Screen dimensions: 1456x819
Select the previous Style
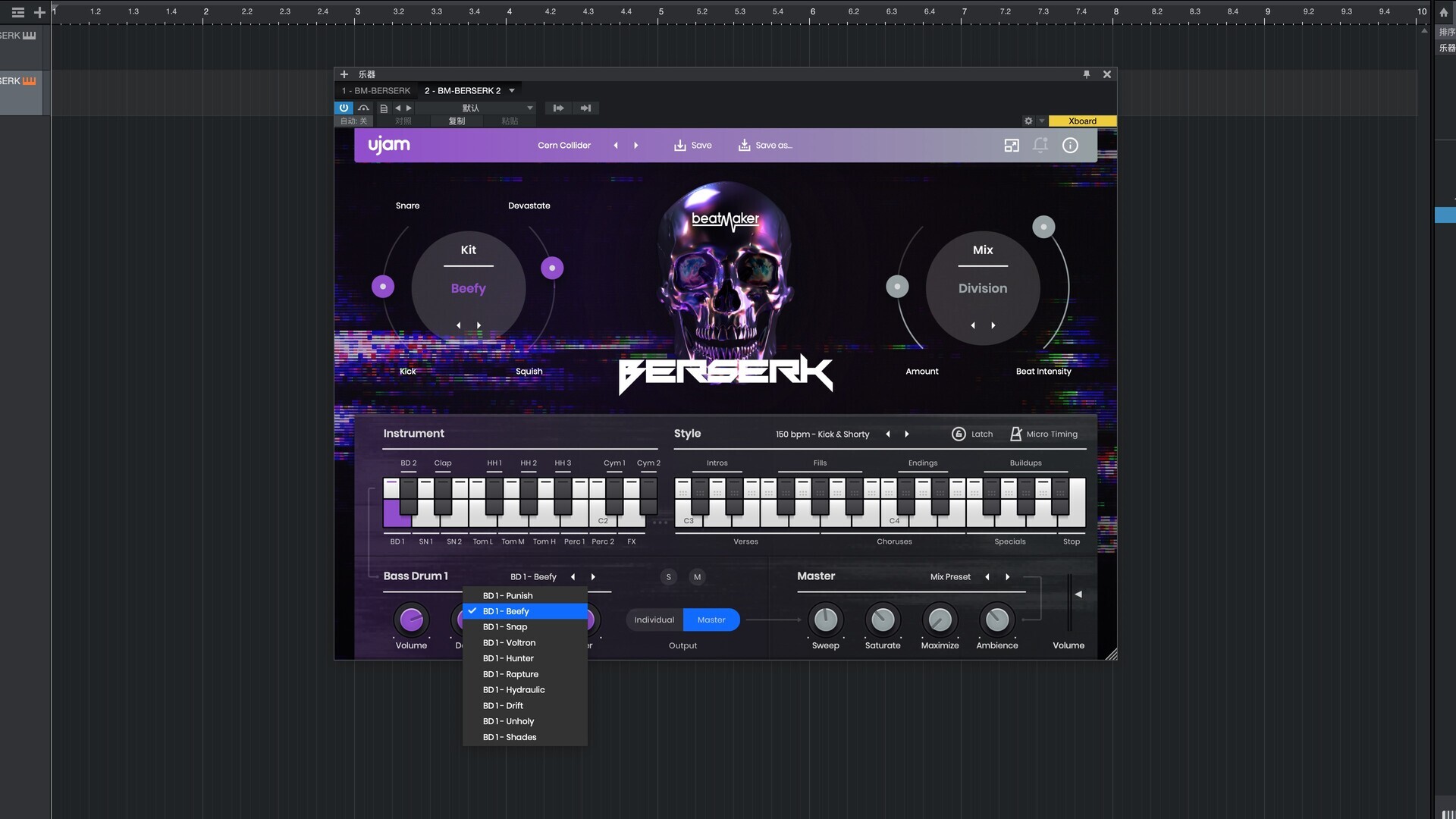coord(887,434)
